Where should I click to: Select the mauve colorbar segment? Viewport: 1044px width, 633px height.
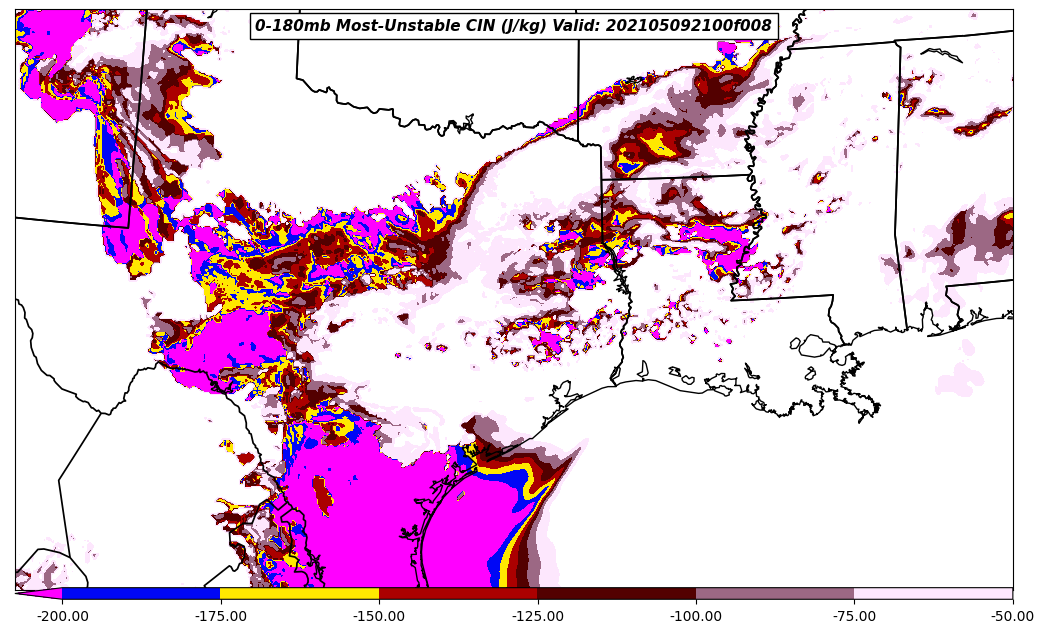pos(775,593)
